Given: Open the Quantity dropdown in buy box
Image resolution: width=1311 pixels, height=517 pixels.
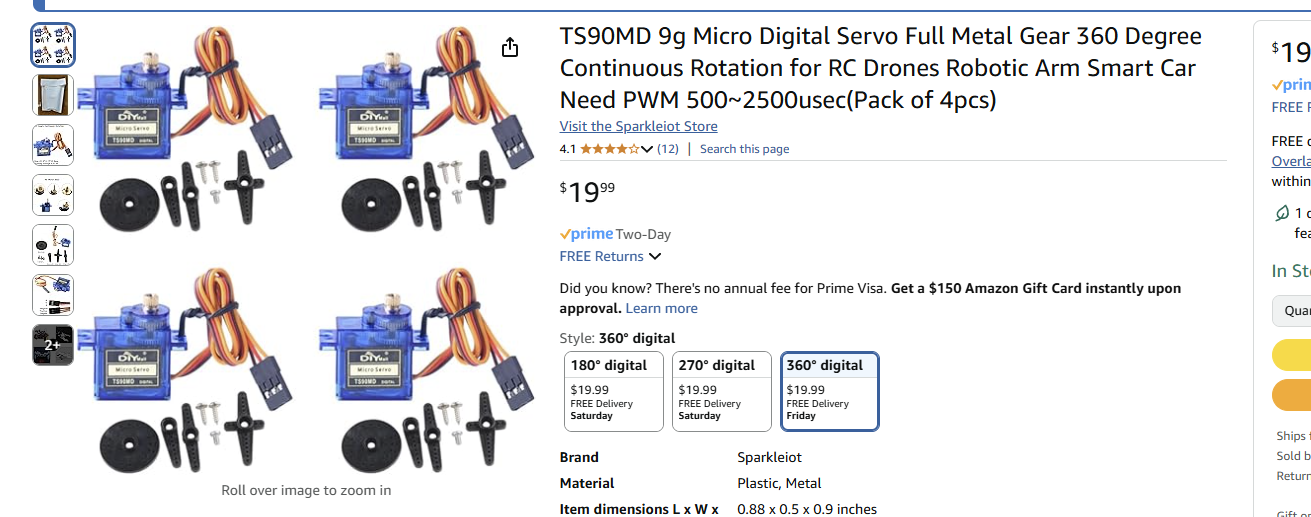Looking at the screenshot, I should [1291, 311].
